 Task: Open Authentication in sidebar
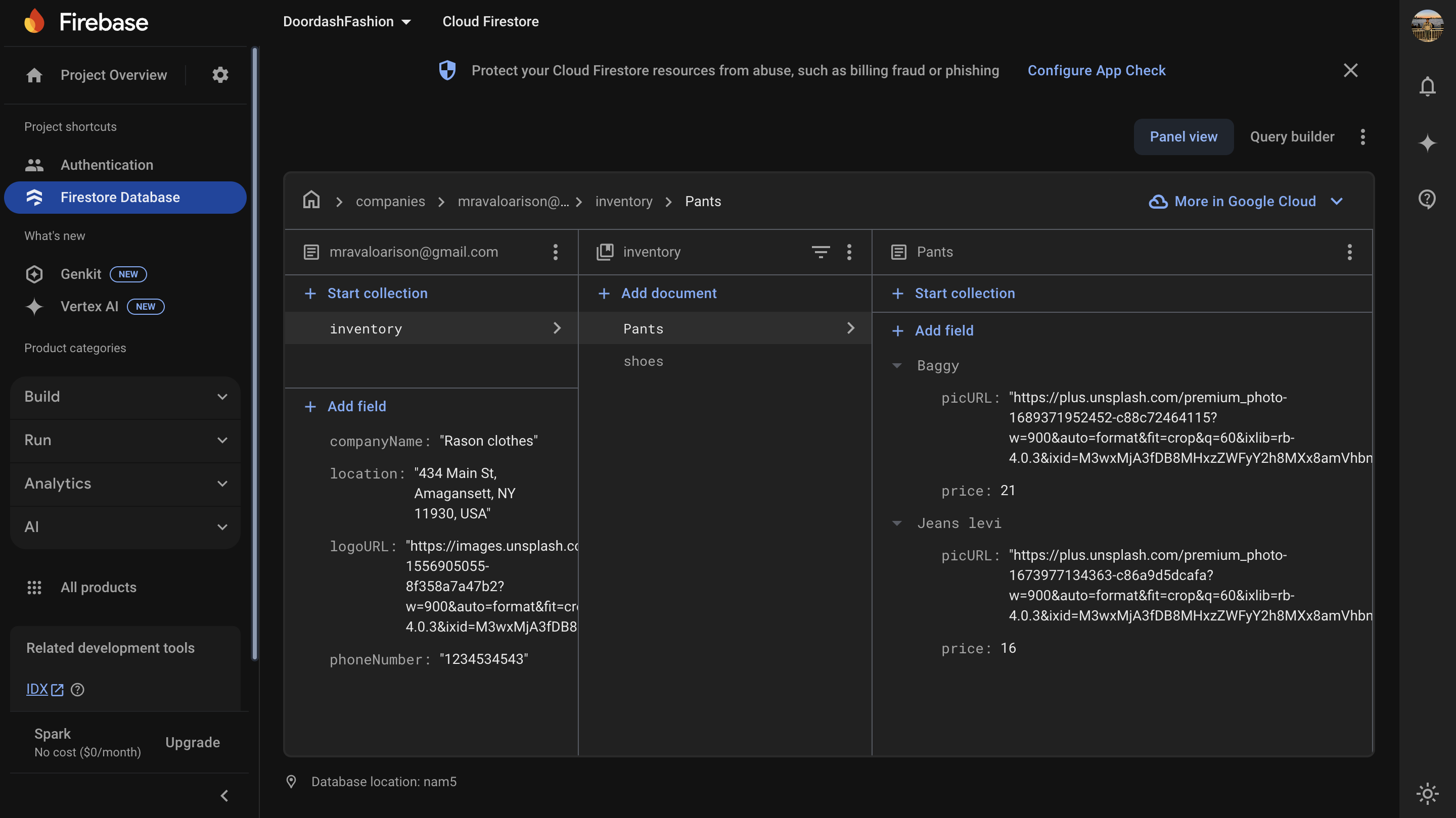[x=125, y=165]
